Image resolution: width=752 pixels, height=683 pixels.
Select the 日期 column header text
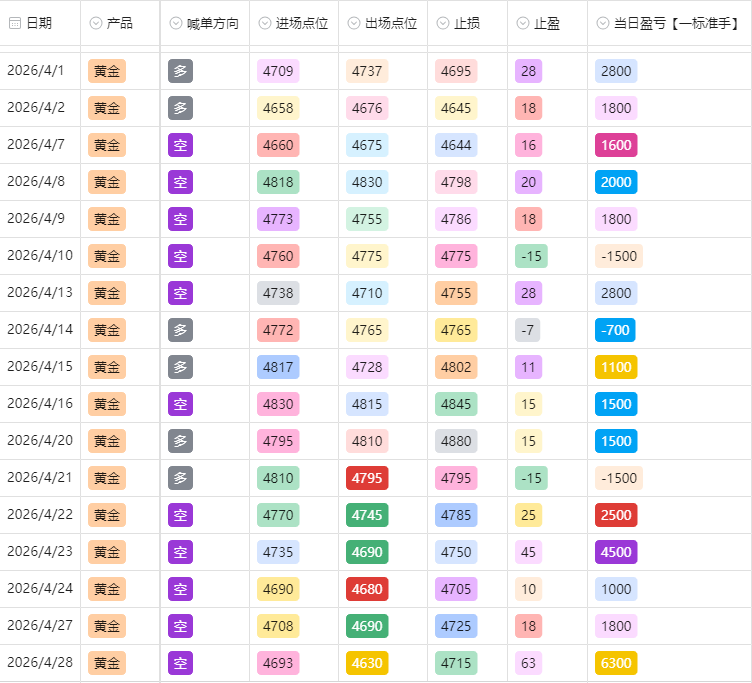coord(39,23)
